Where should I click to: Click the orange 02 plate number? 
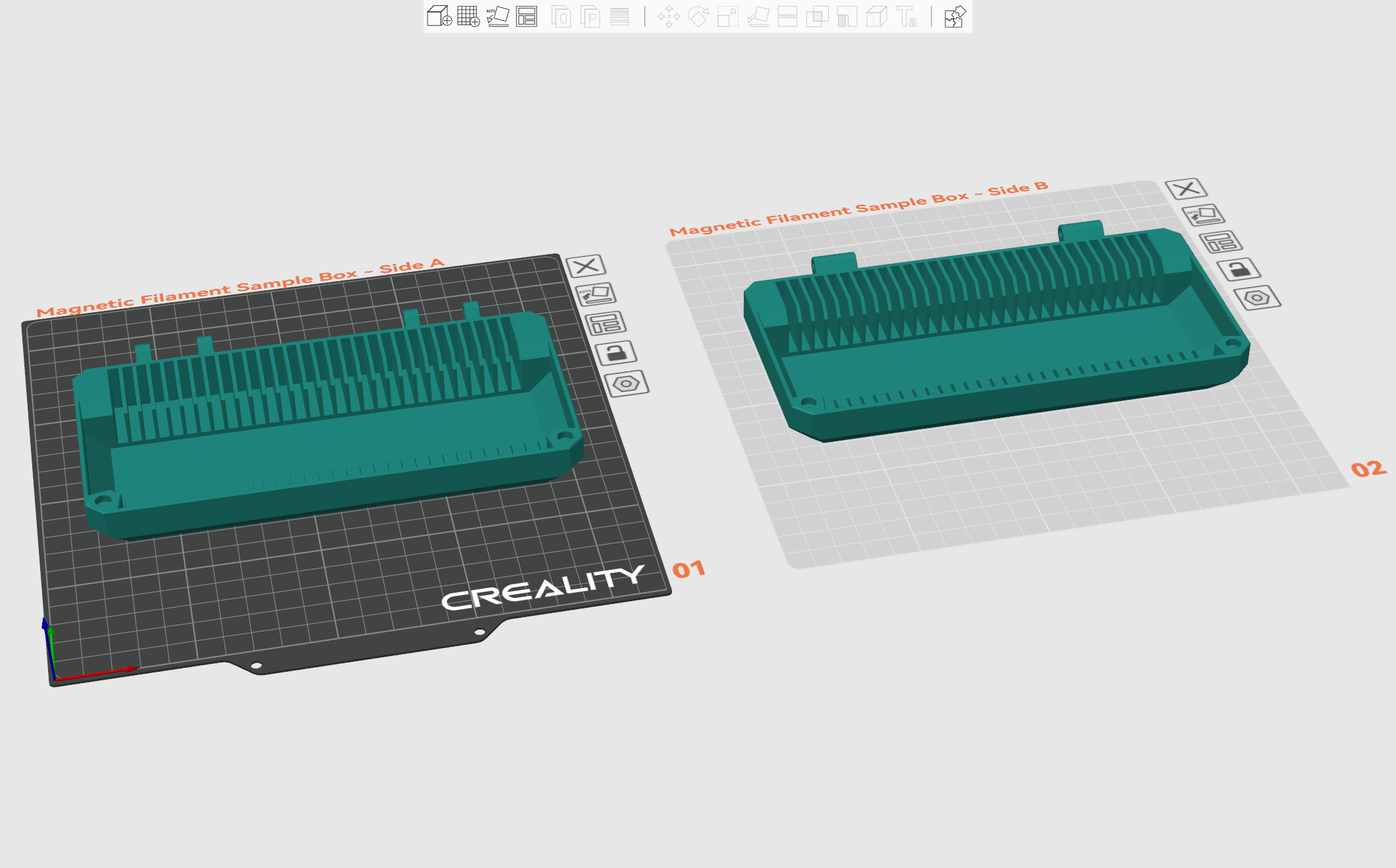pos(1368,469)
